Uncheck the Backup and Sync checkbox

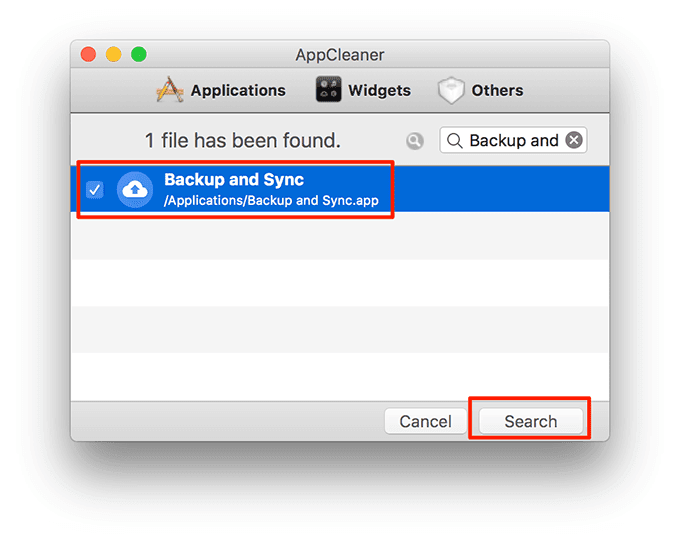tap(95, 189)
